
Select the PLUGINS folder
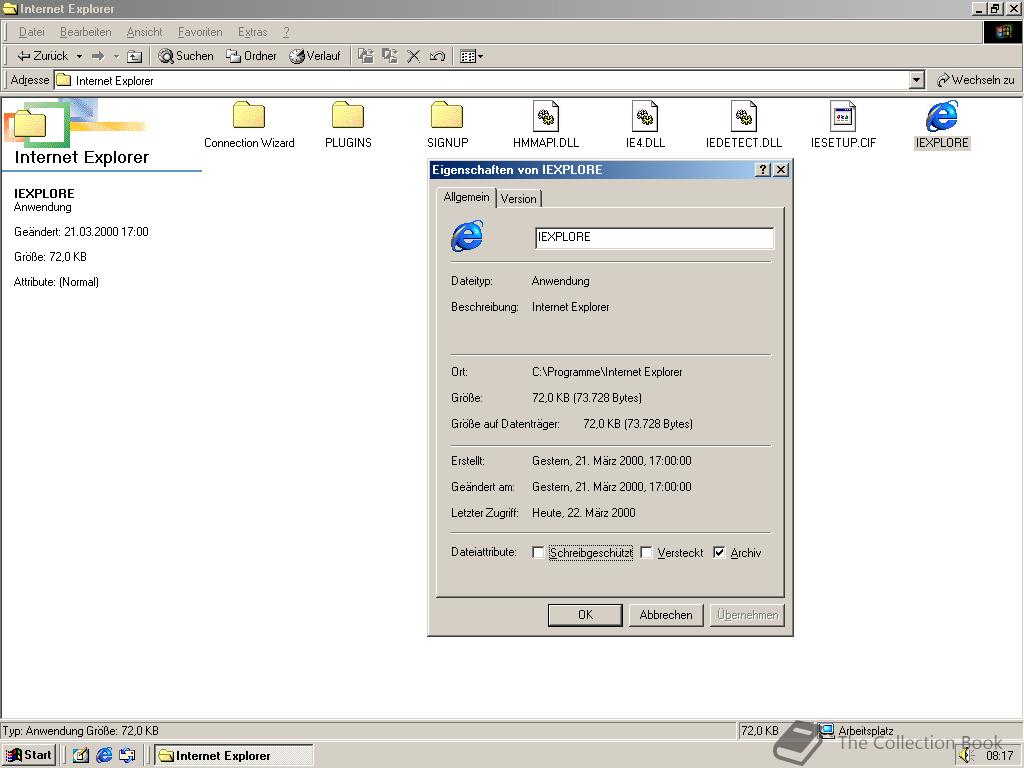click(348, 125)
